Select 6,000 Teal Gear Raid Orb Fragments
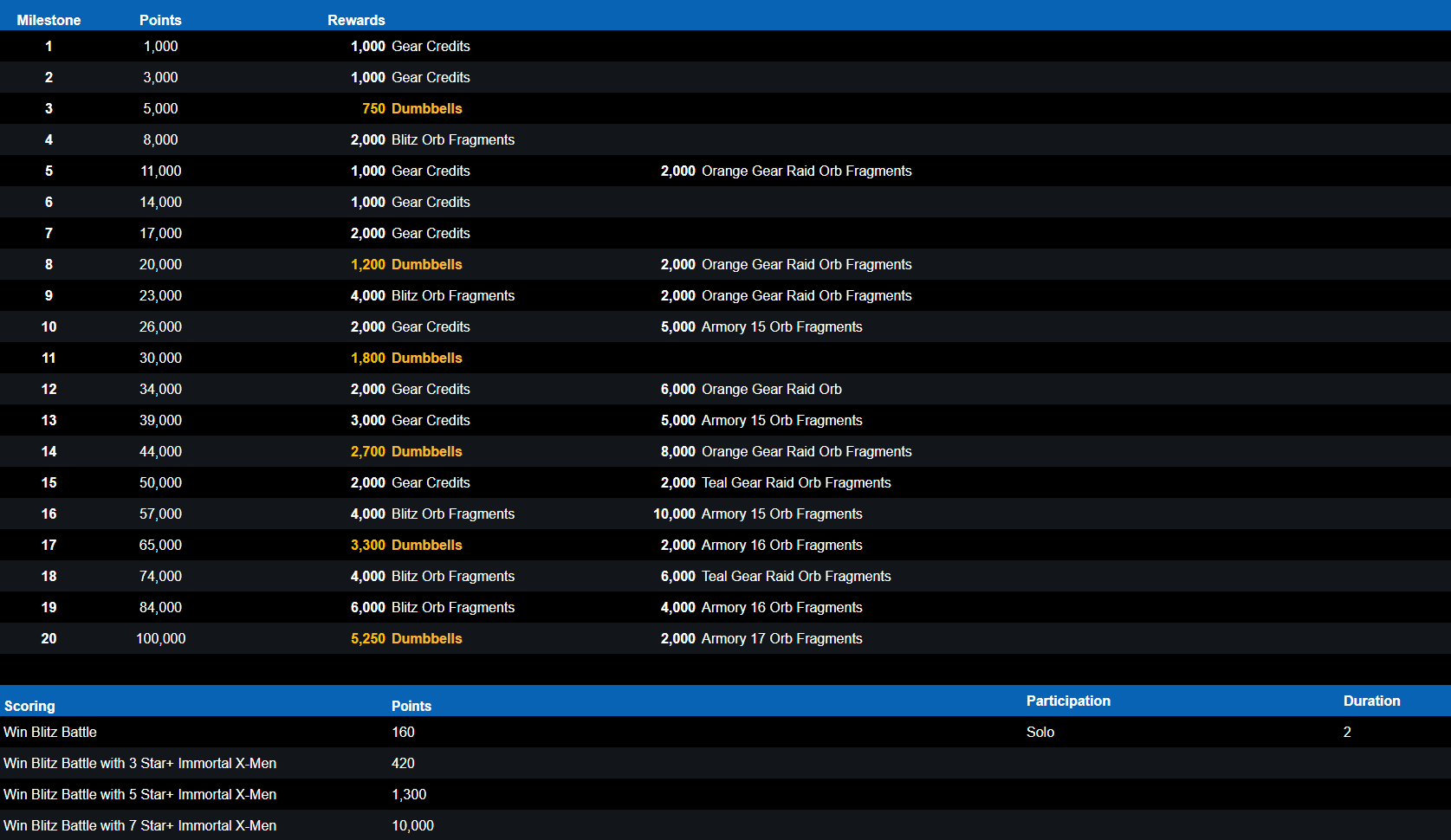Screen dimensions: 1451x840 pos(775,576)
